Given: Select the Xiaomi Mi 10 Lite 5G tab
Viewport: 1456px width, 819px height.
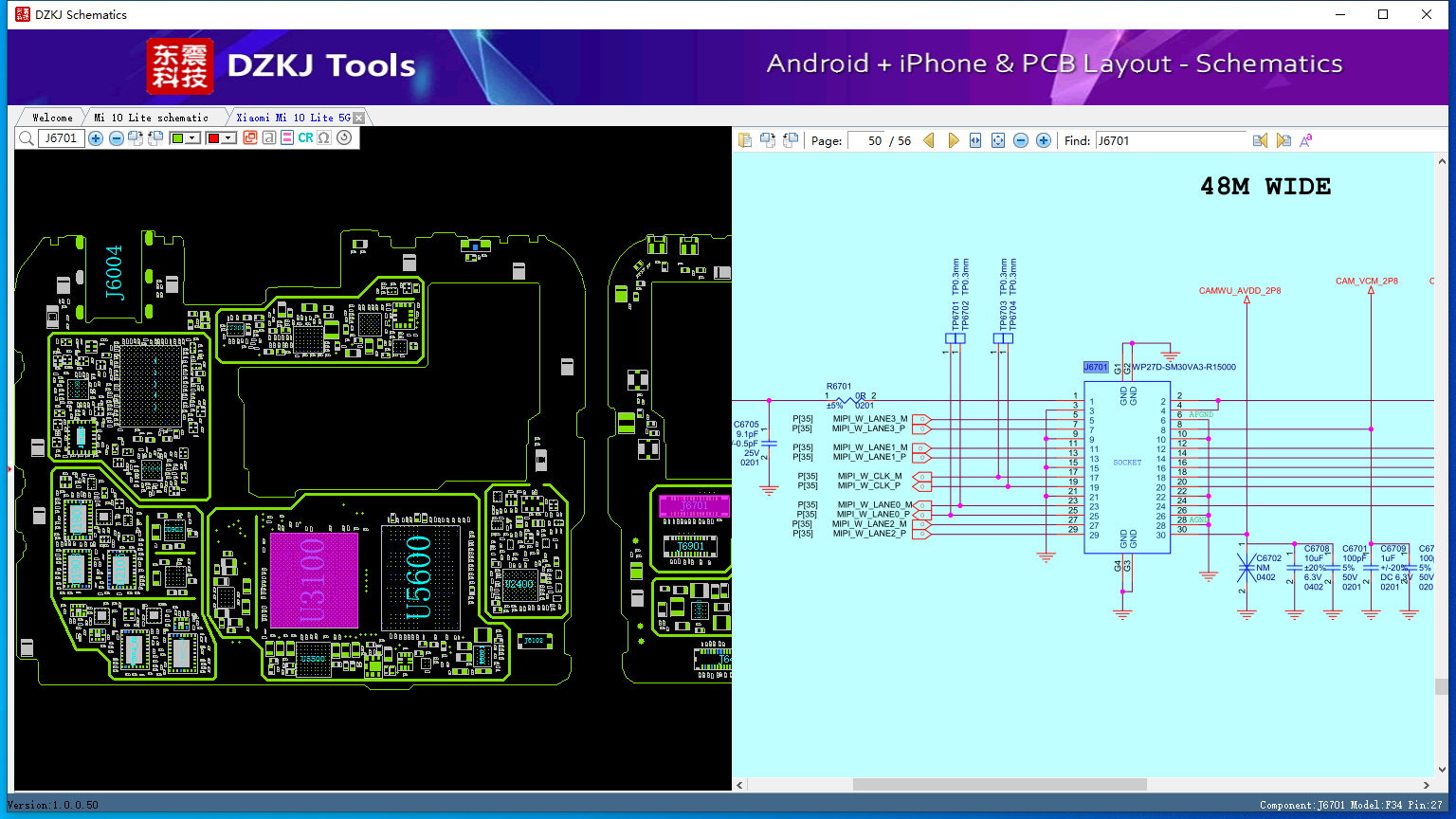Looking at the screenshot, I should click(x=293, y=118).
